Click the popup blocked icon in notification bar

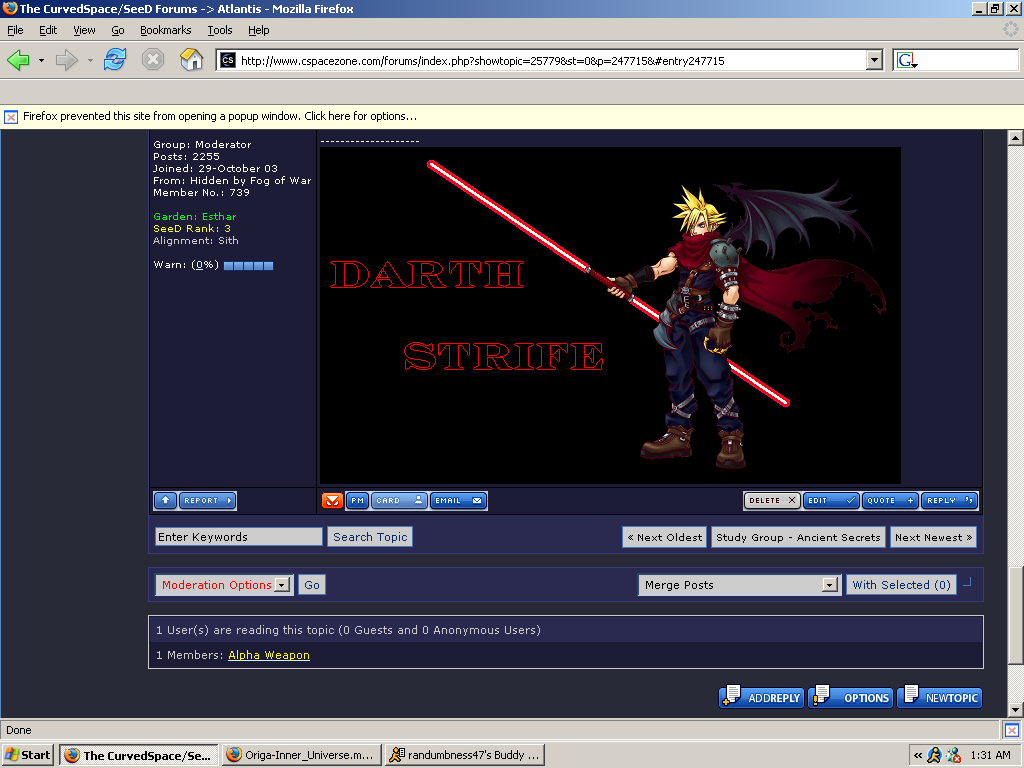click(11, 117)
